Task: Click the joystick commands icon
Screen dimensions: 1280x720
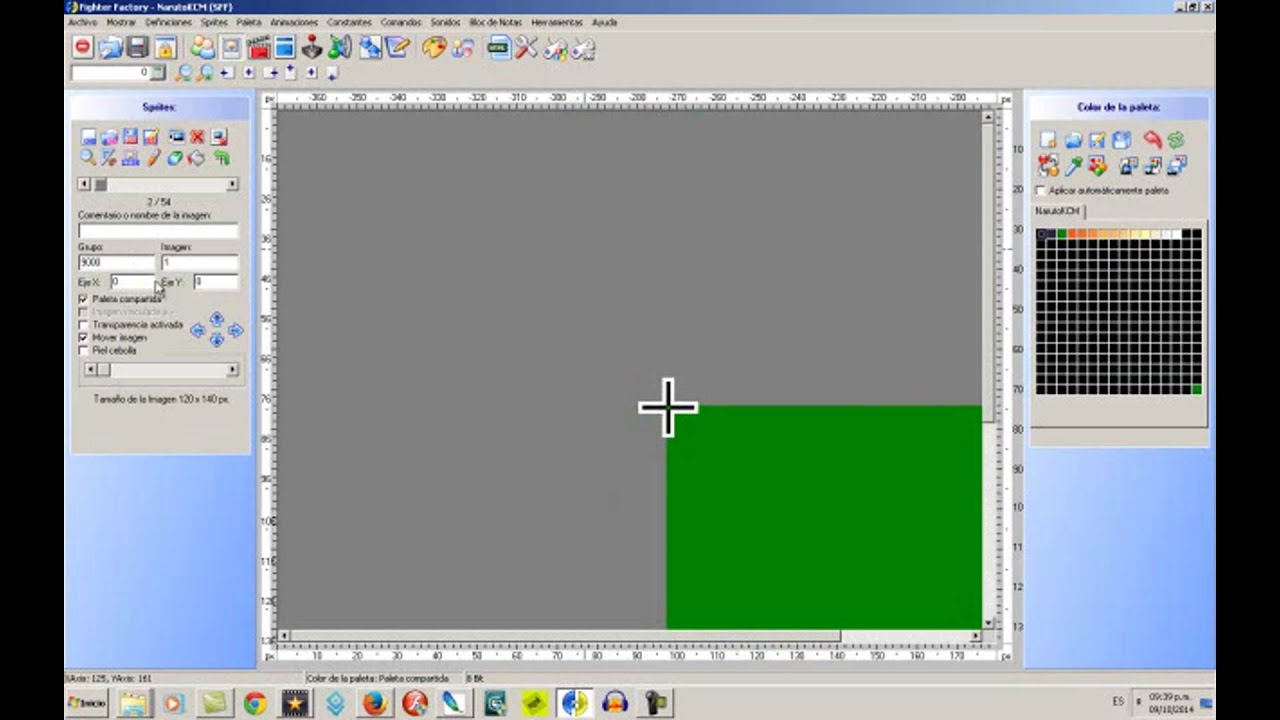Action: point(312,47)
